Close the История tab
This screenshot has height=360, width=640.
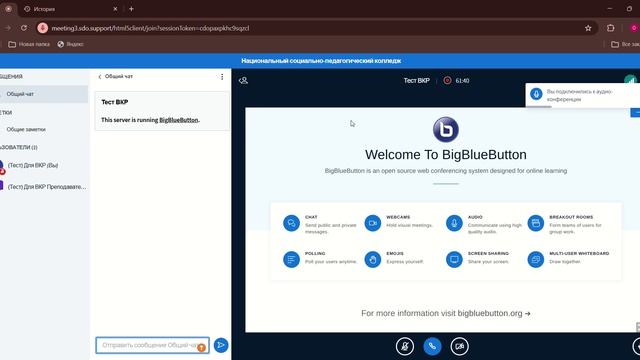[115, 9]
